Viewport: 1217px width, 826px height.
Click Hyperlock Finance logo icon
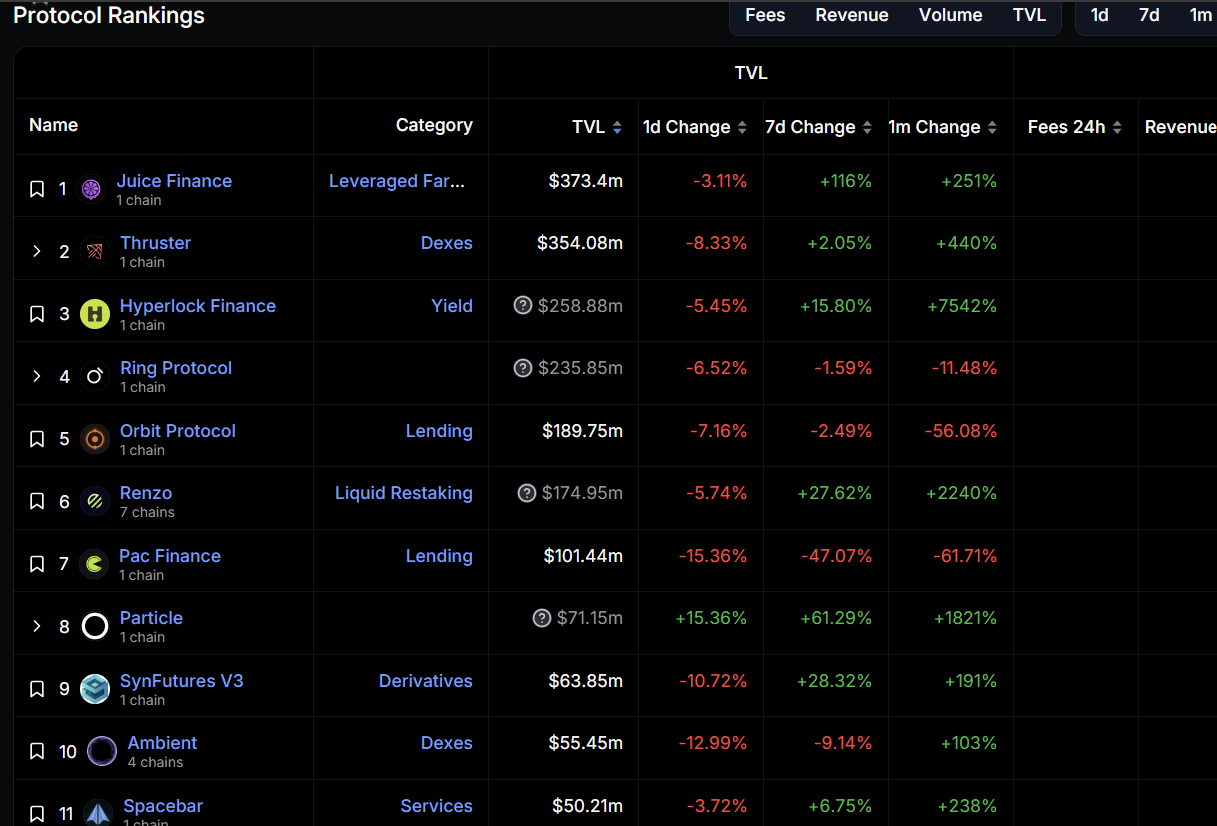[x=95, y=314]
